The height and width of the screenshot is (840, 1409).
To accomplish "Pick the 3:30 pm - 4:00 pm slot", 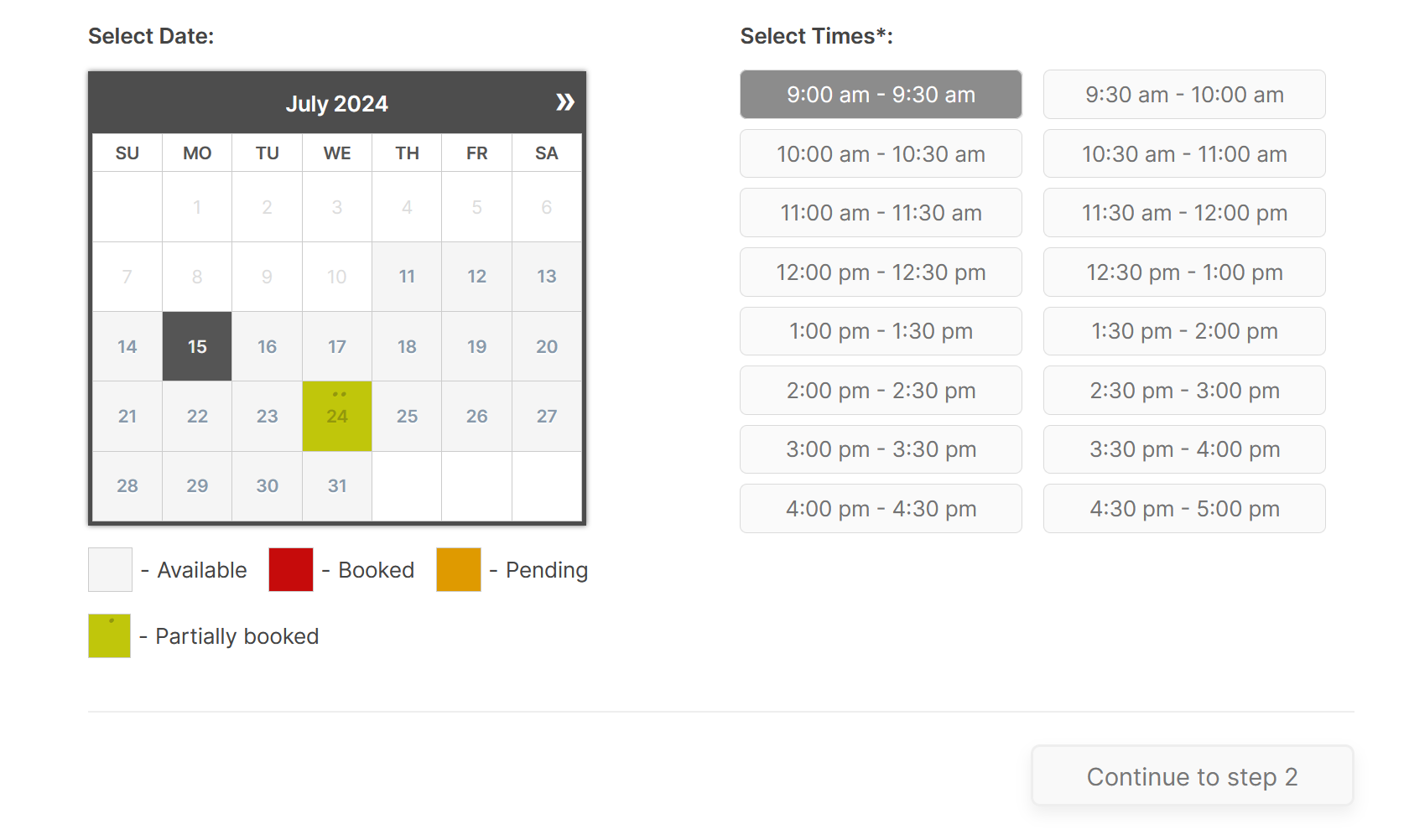I will 1183,449.
